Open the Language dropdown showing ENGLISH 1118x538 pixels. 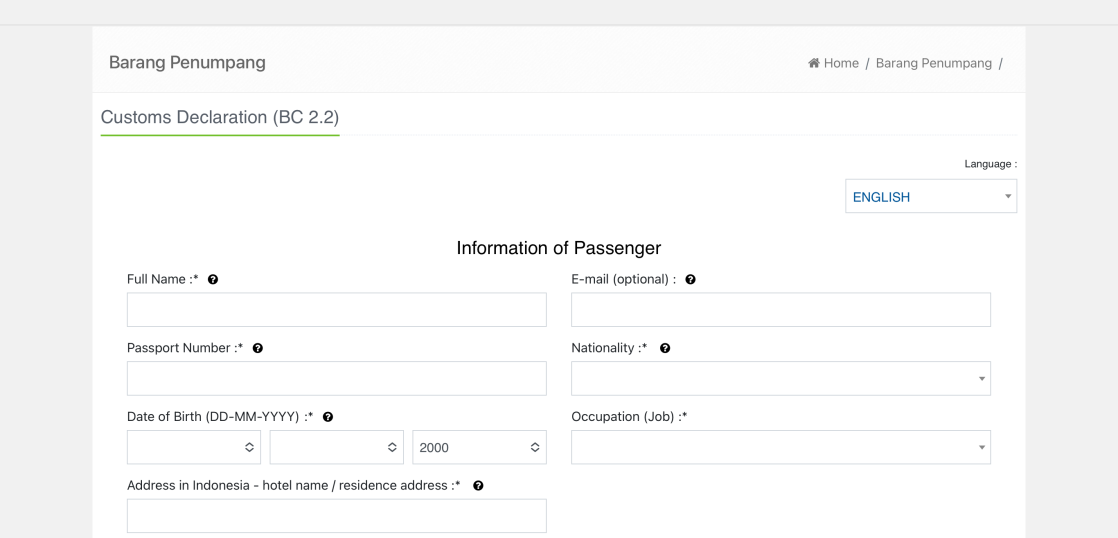coord(930,197)
